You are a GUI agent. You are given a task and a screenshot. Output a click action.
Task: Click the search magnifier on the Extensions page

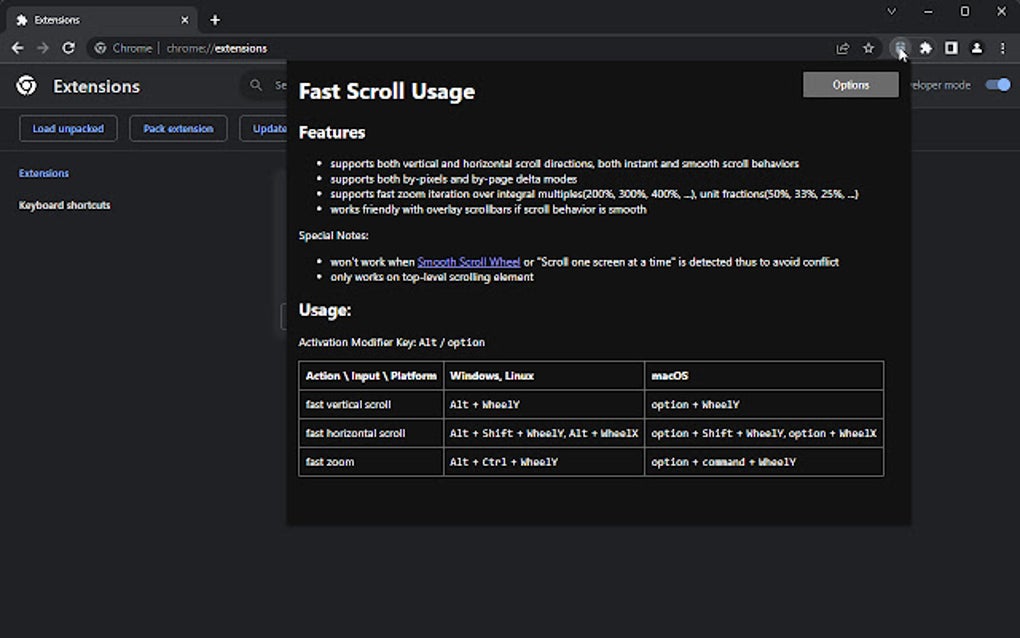pos(257,85)
